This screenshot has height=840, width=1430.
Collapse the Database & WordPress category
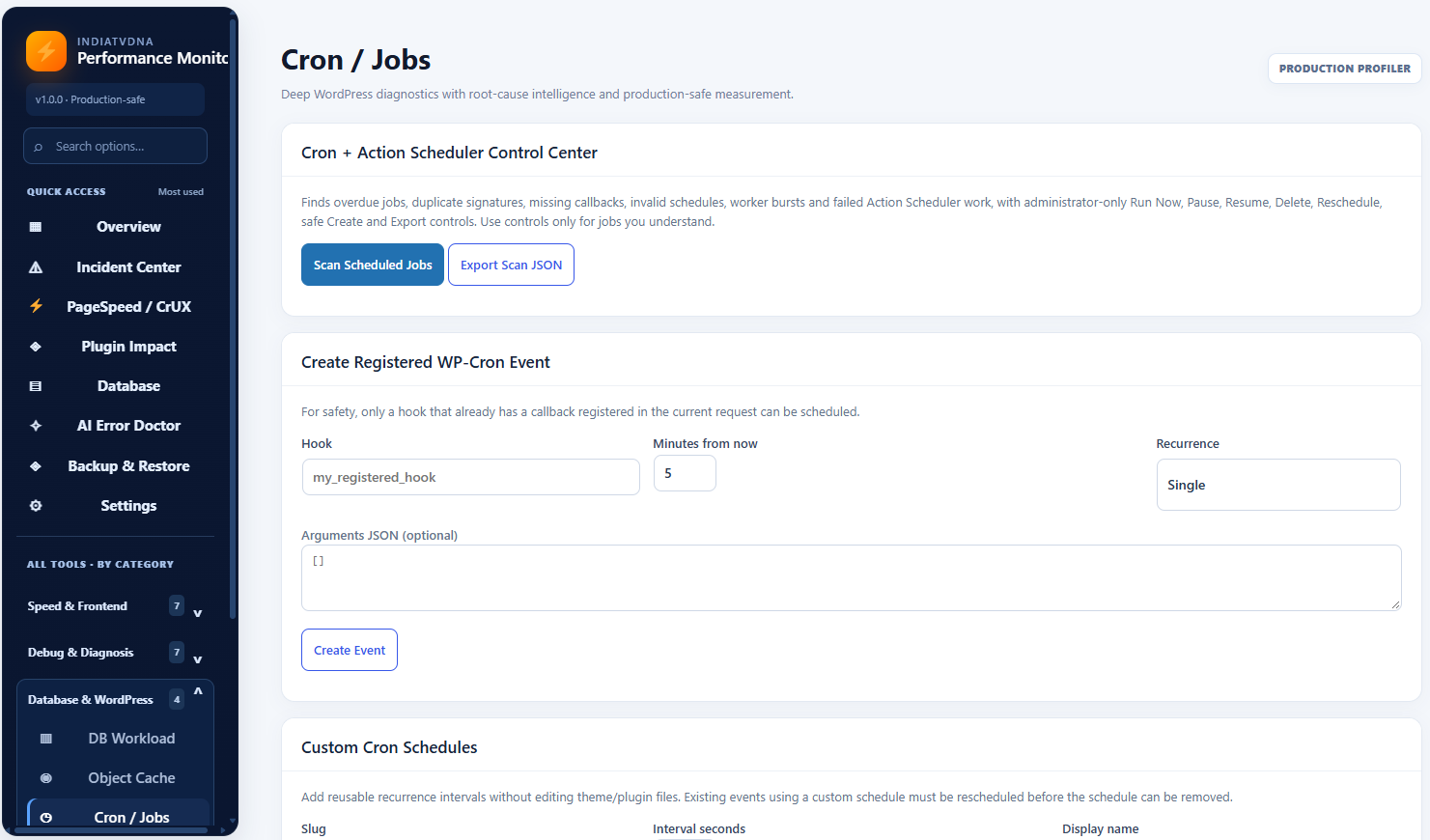[116, 700]
